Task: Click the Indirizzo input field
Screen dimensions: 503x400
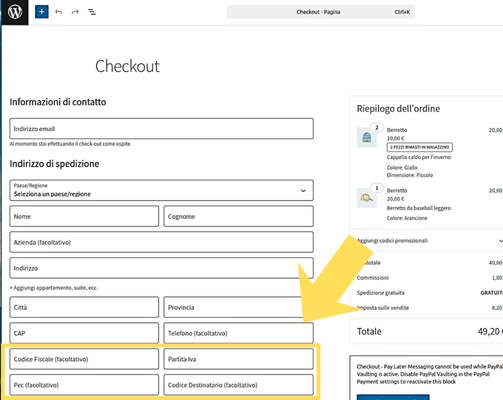Action: pos(161,268)
